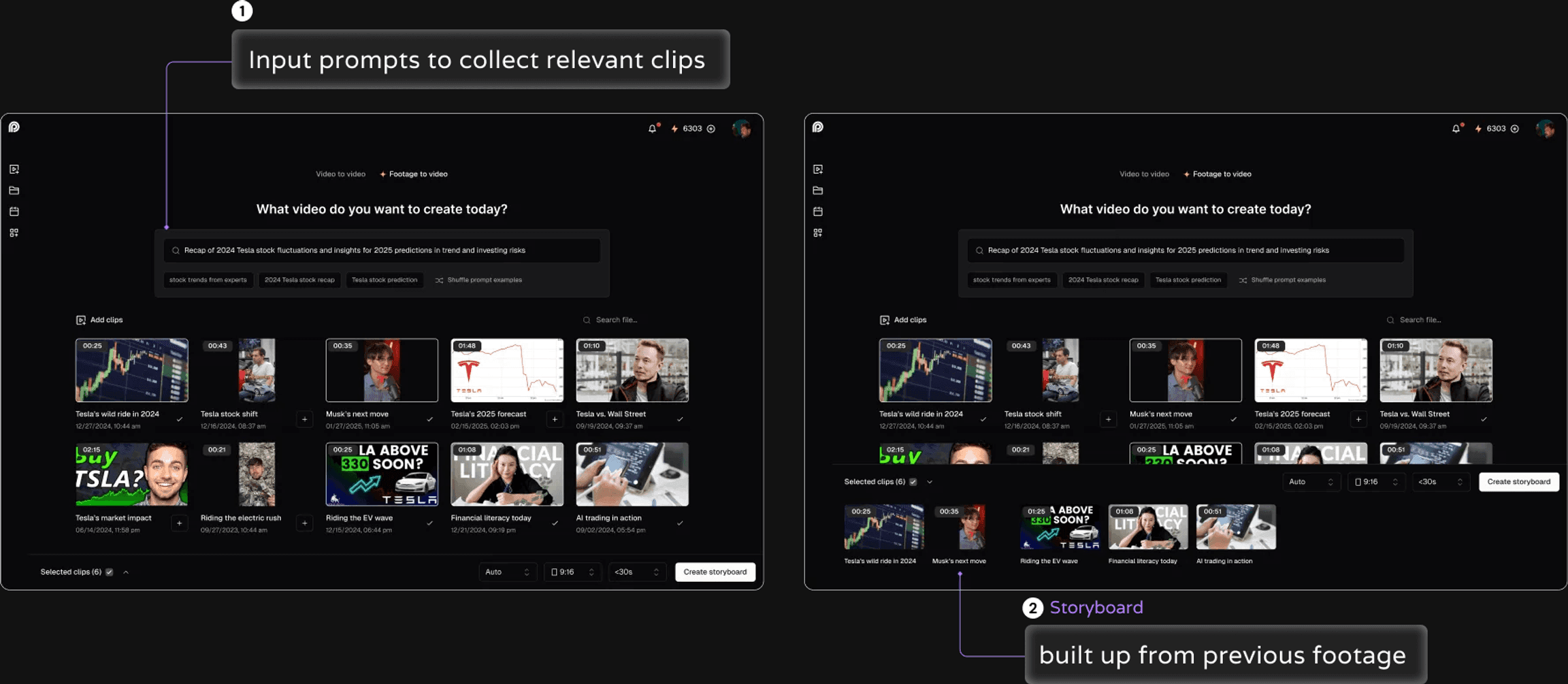
Task: Switch to Footage to video tab, left window
Action: tap(414, 174)
